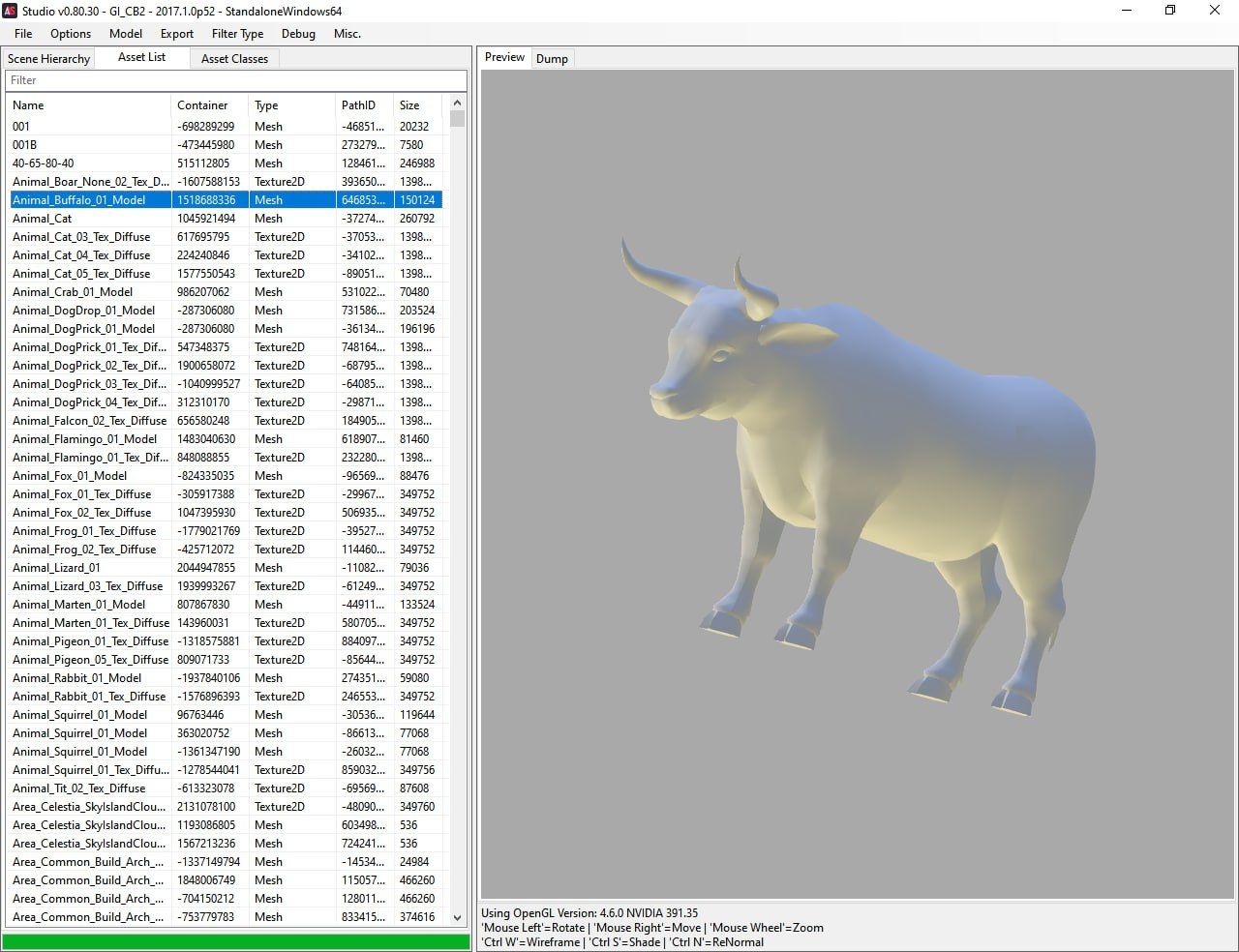Select Animal_Cat_05_Tex_Diffuse in the list

pos(226,274)
